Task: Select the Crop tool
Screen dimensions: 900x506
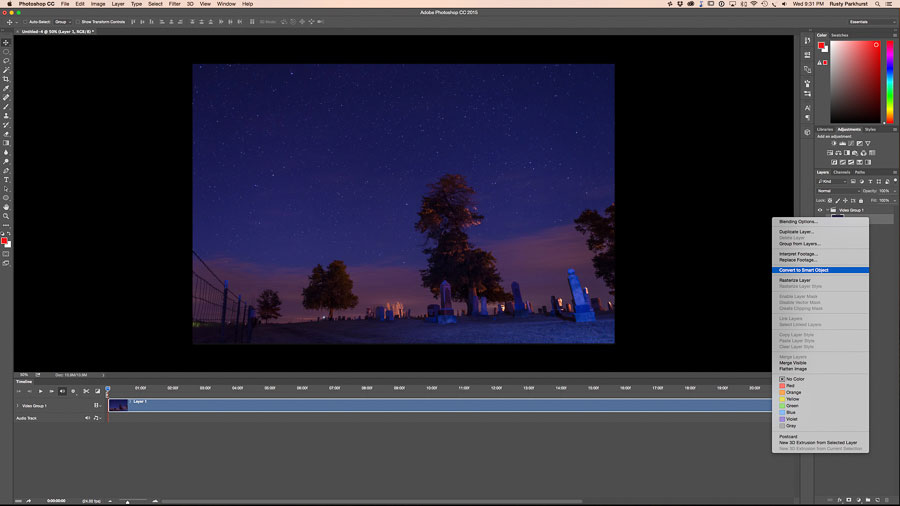Action: pyautogui.click(x=6, y=79)
